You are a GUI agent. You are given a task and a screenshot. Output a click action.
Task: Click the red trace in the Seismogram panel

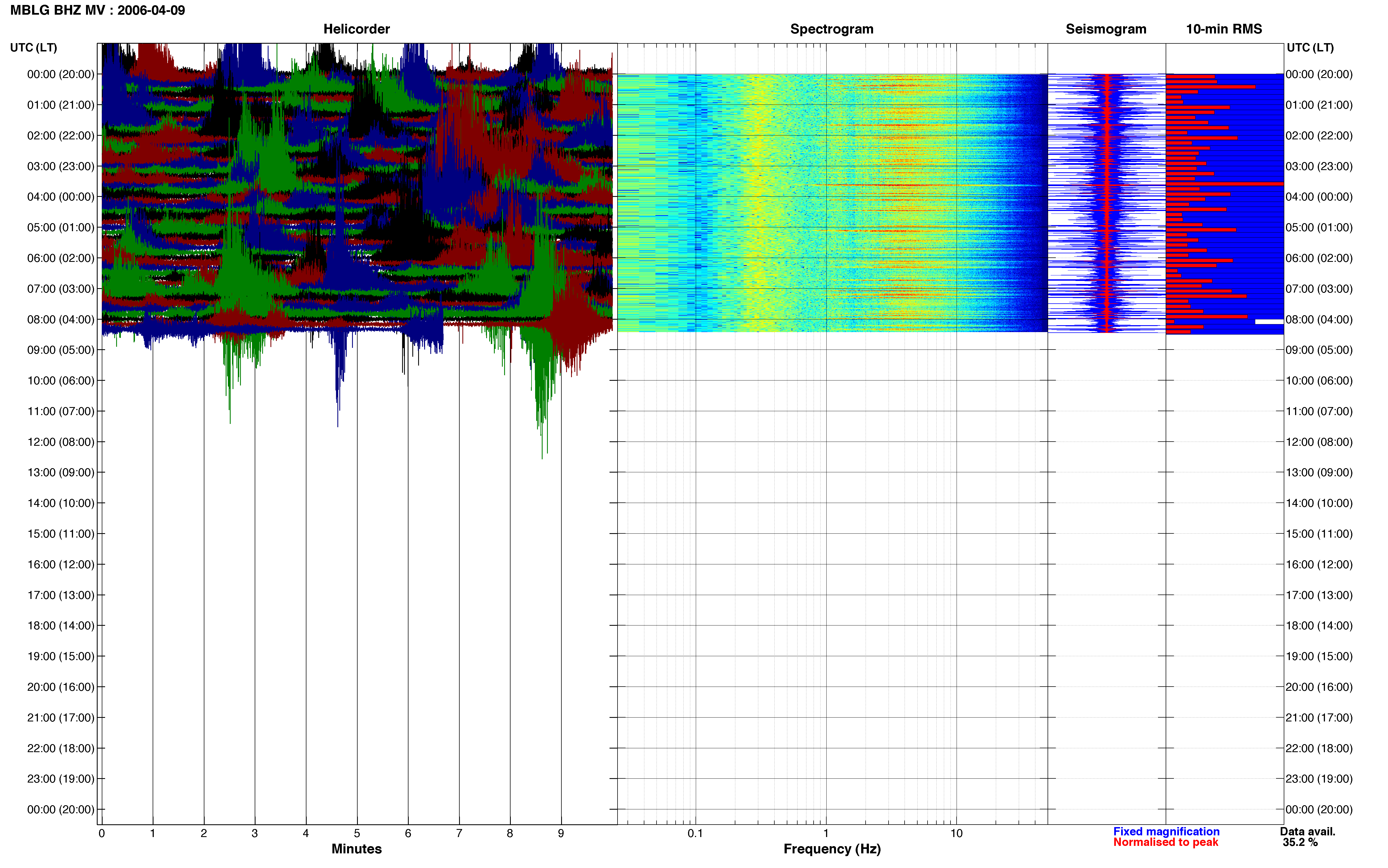[1107, 203]
